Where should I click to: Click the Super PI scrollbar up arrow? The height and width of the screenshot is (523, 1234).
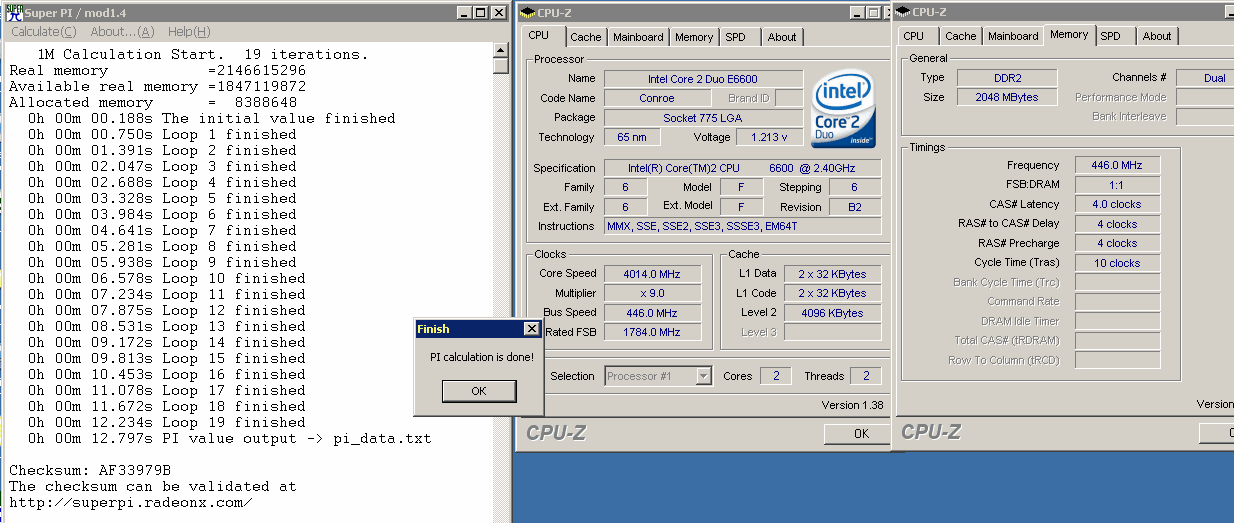[501, 50]
